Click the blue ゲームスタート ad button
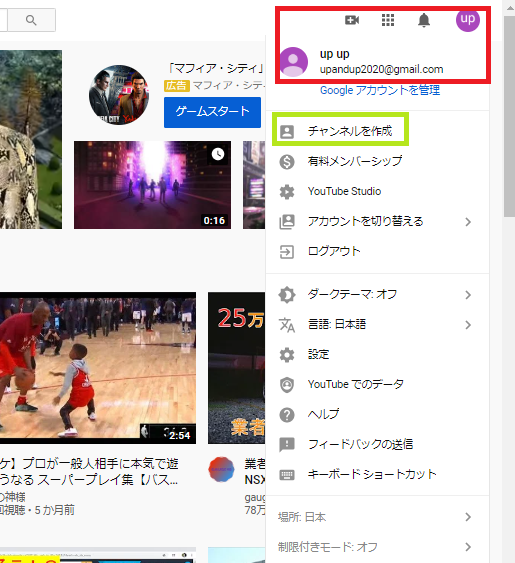This screenshot has height=563, width=515. click(212, 112)
